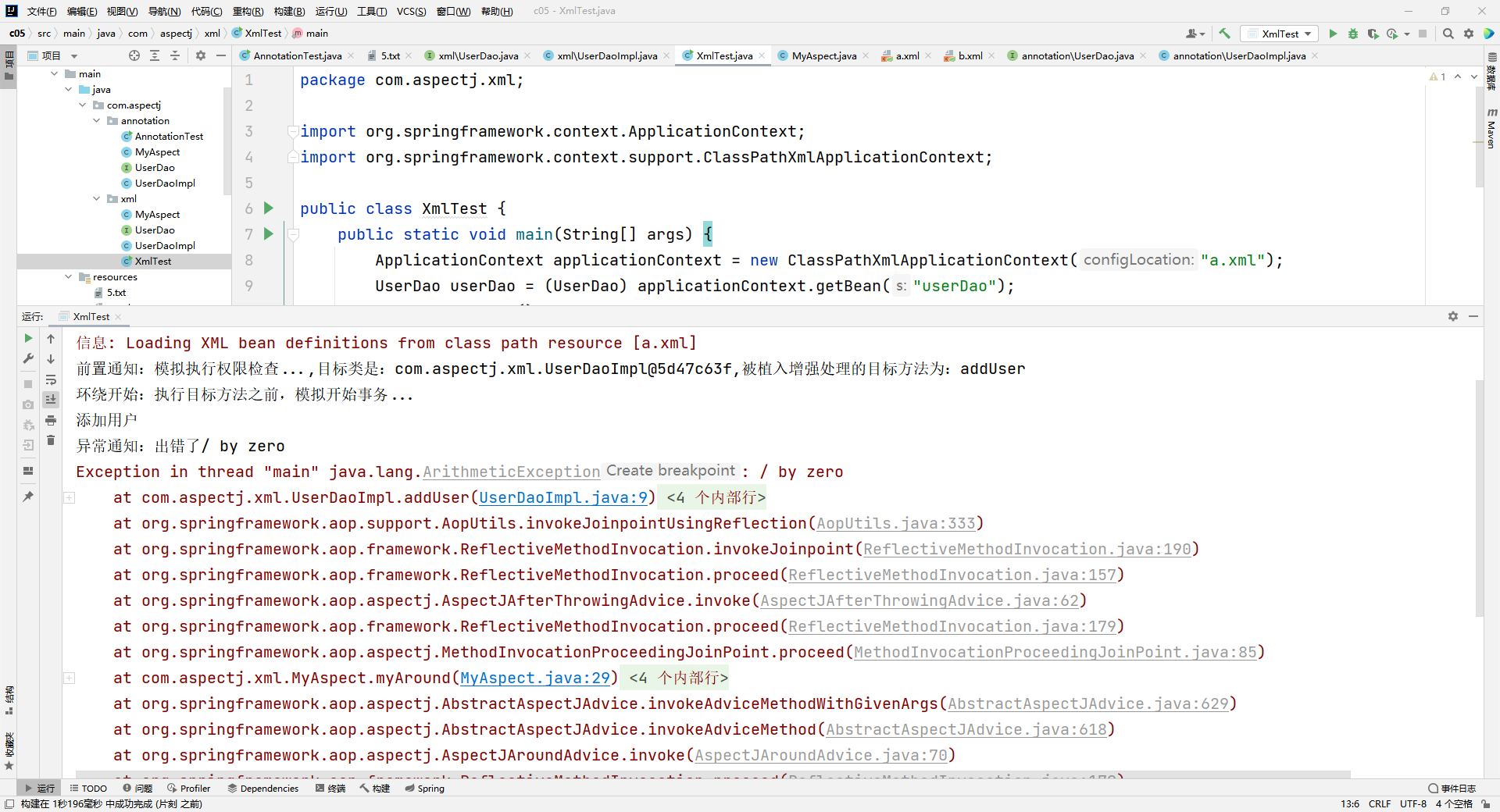This screenshot has width=1500, height=812.
Task: Print the console output
Action: coord(51,420)
